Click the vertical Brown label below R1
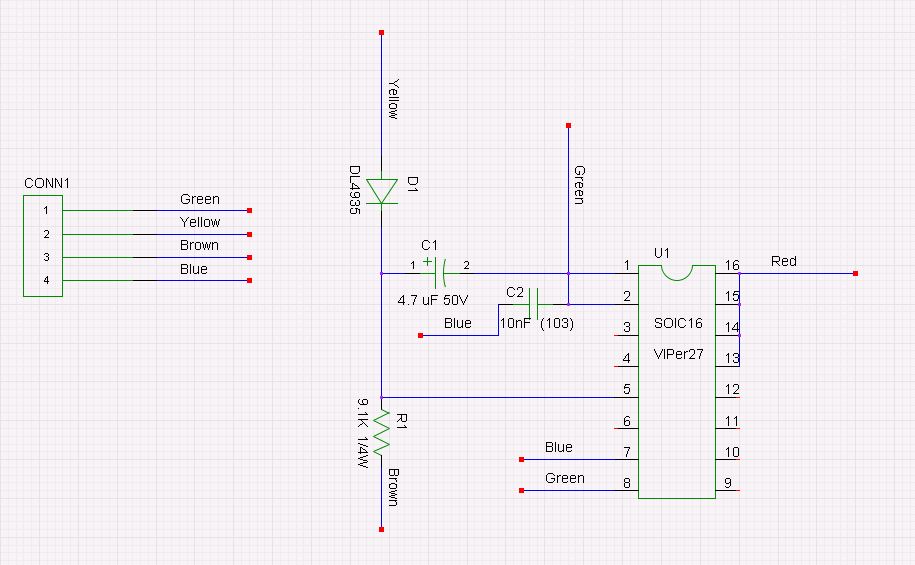This screenshot has width=915, height=565. 394,487
